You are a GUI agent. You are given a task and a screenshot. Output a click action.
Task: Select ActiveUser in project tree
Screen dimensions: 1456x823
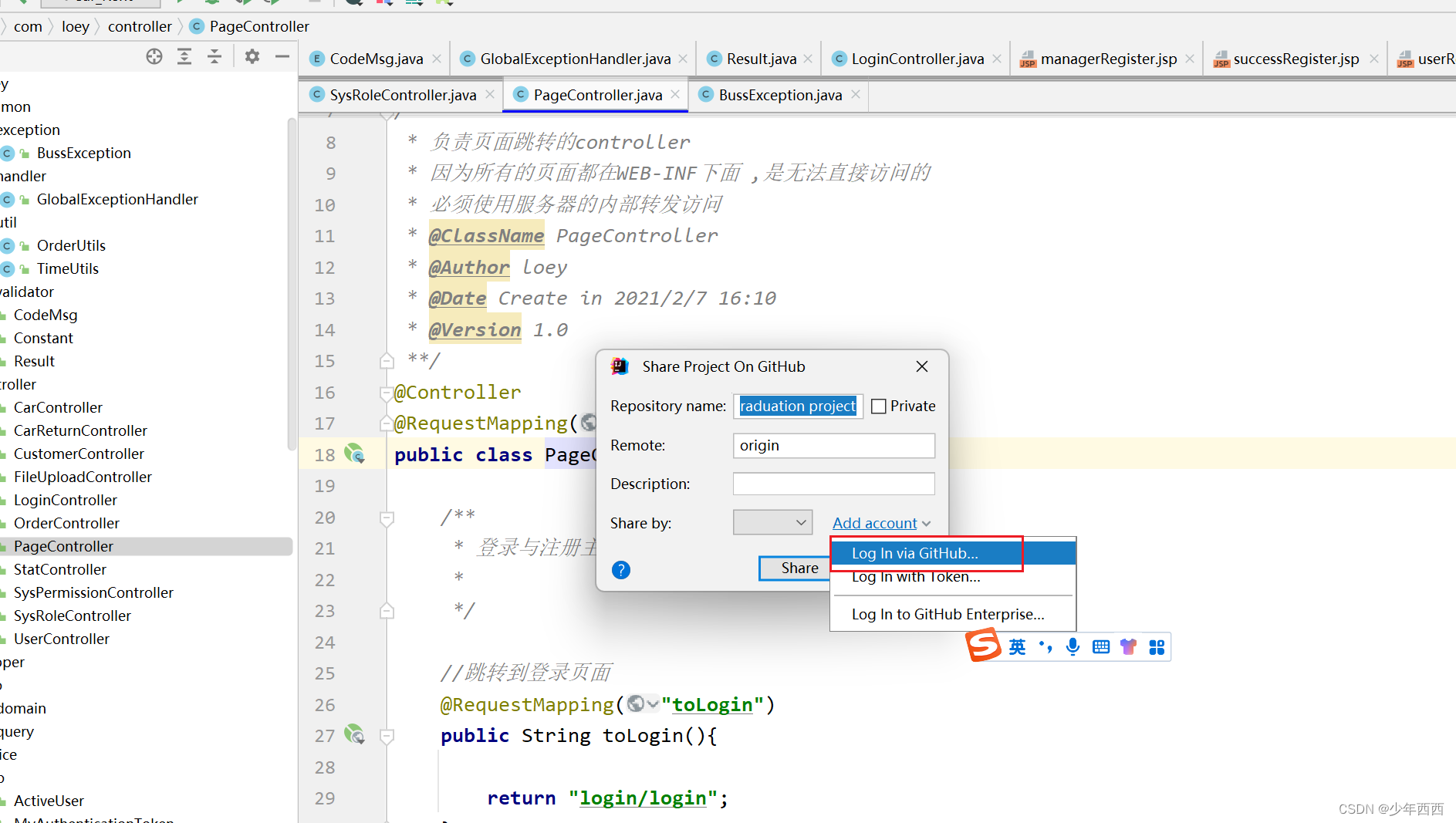pyautogui.click(x=49, y=801)
